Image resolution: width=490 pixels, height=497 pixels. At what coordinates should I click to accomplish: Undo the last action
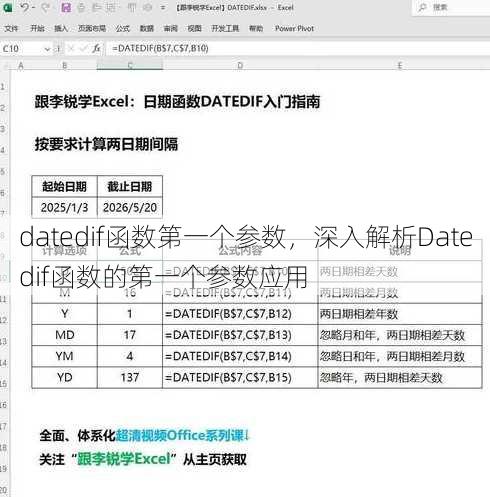24,7
